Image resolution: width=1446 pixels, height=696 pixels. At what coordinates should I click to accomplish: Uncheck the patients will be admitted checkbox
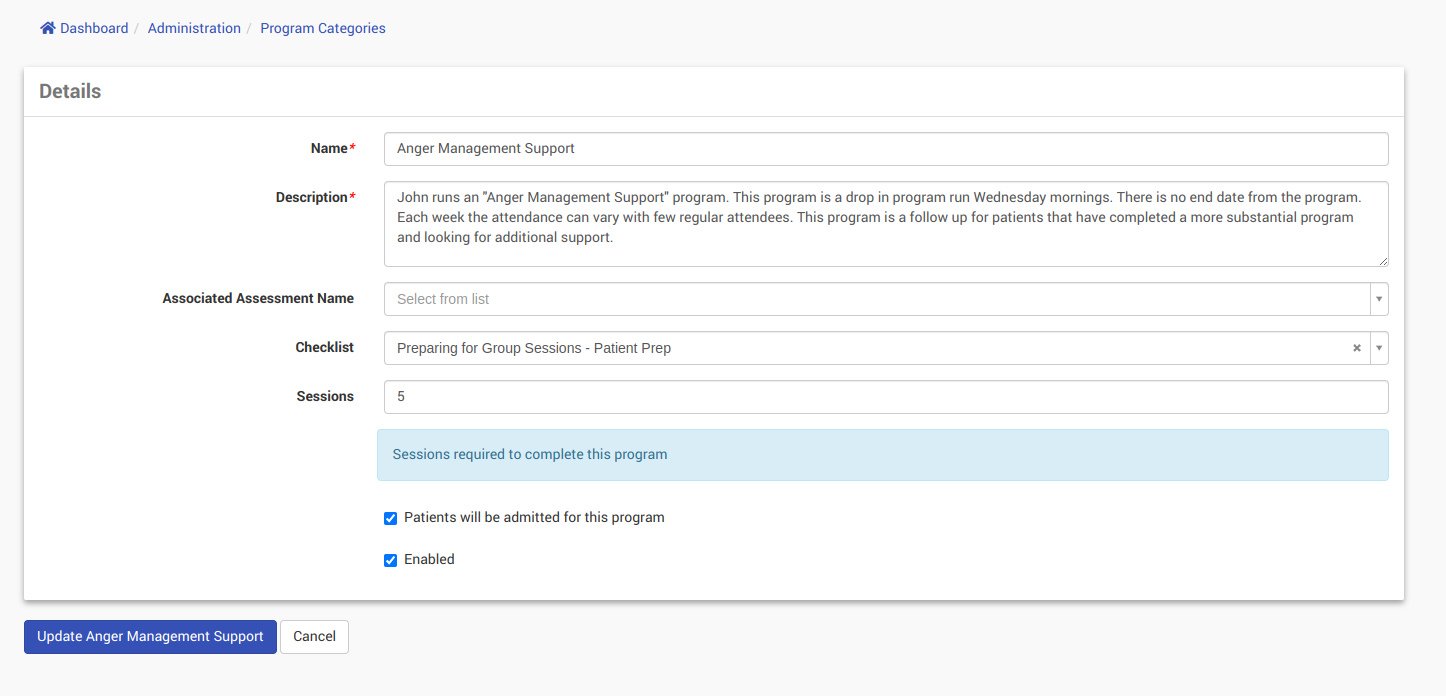[391, 518]
